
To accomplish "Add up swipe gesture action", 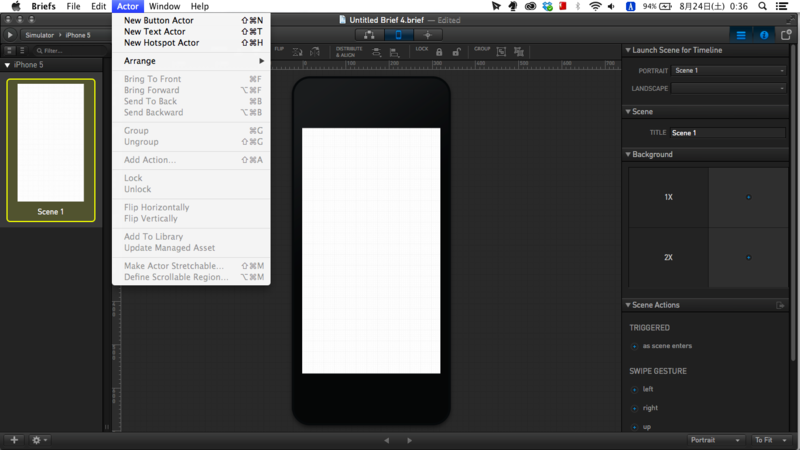I will point(635,427).
